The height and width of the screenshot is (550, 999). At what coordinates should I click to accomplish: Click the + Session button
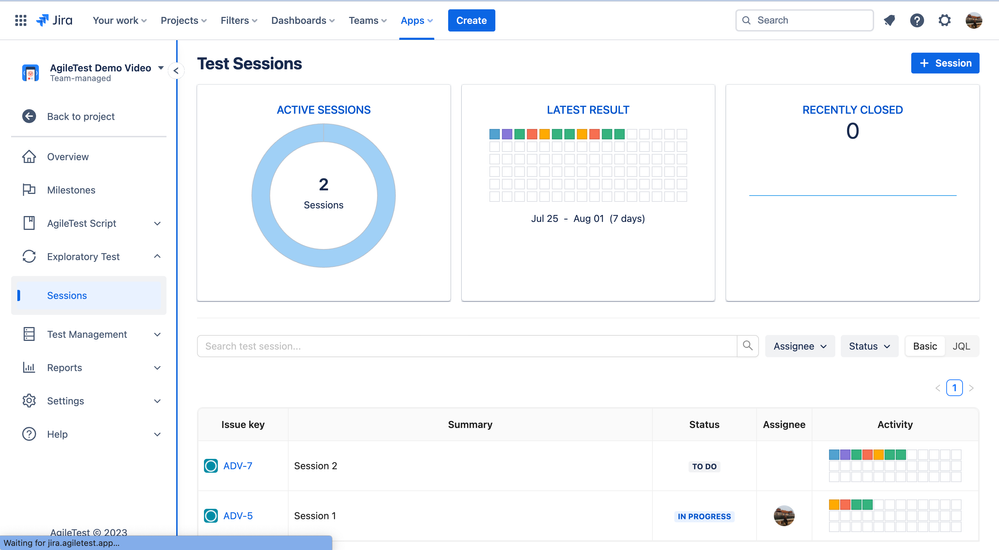tap(945, 63)
